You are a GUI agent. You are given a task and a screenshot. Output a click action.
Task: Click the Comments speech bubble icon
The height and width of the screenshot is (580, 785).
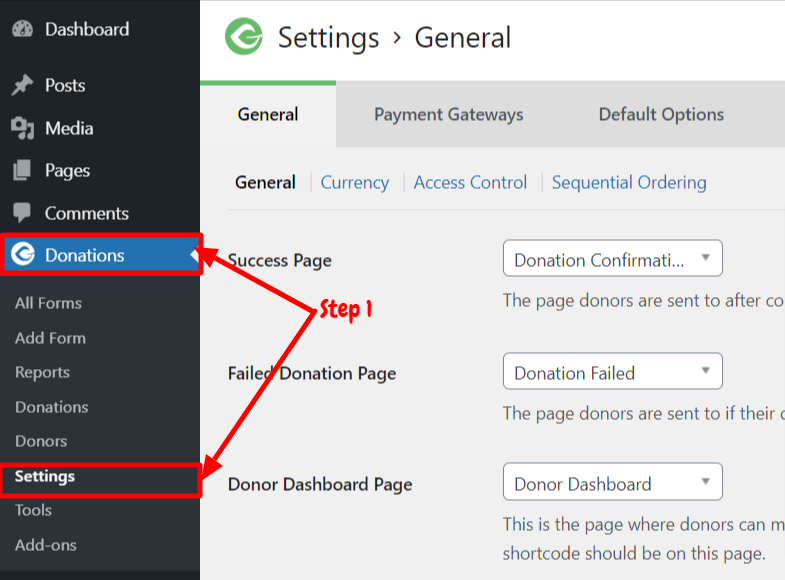click(22, 213)
